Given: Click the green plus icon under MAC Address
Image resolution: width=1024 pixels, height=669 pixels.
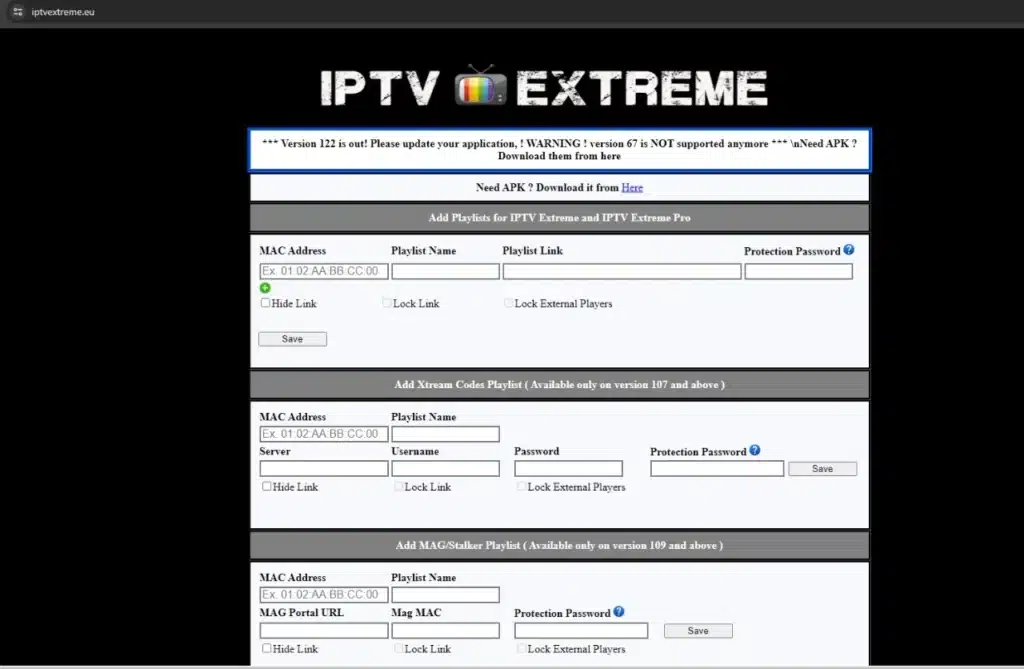Looking at the screenshot, I should (265, 288).
